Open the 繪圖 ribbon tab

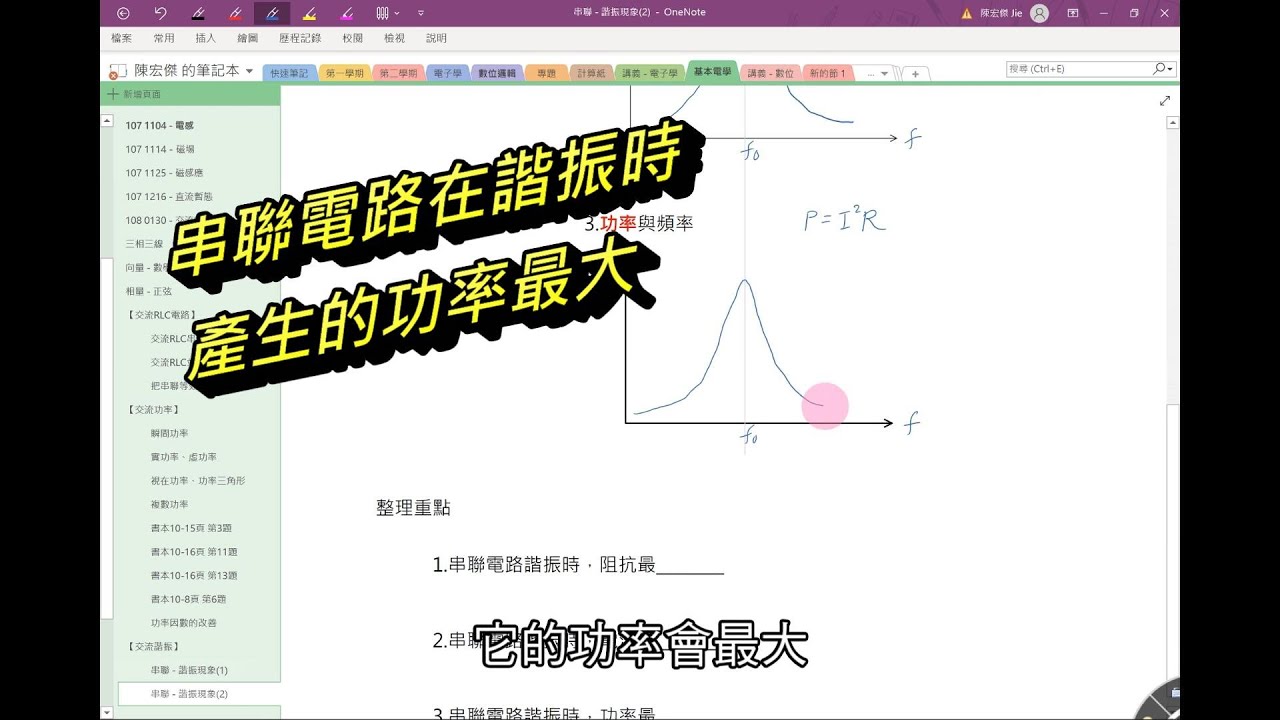point(248,38)
